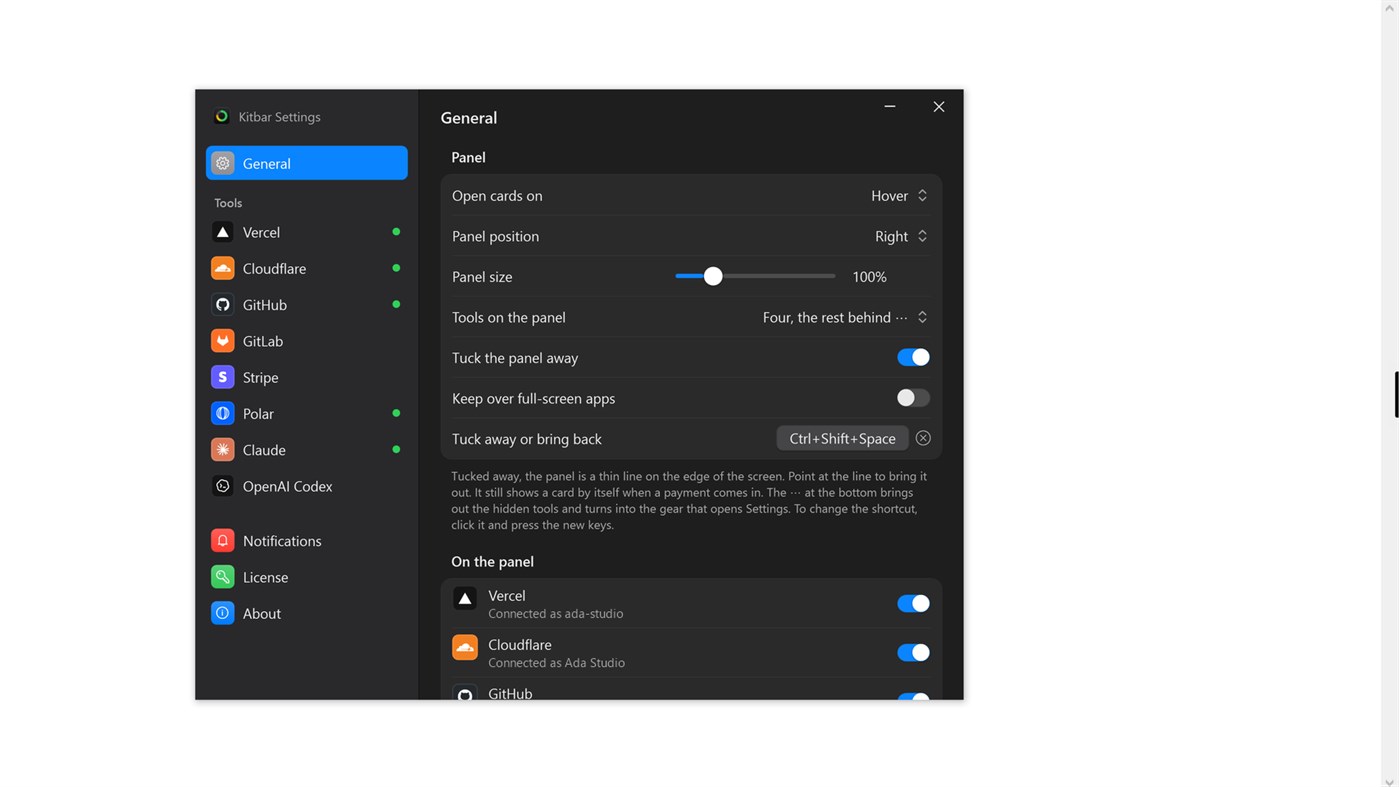Screen dimensions: 1399x787
Task: Click the 'On the panel' section heading
Action: pyautogui.click(x=492, y=561)
